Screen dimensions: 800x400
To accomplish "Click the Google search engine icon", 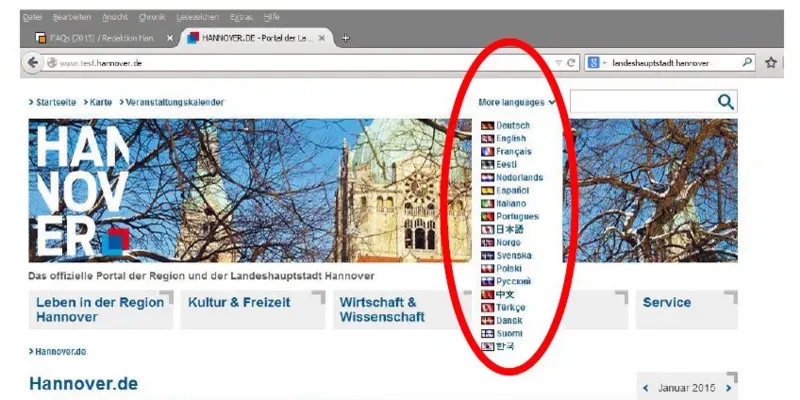I will 593,63.
